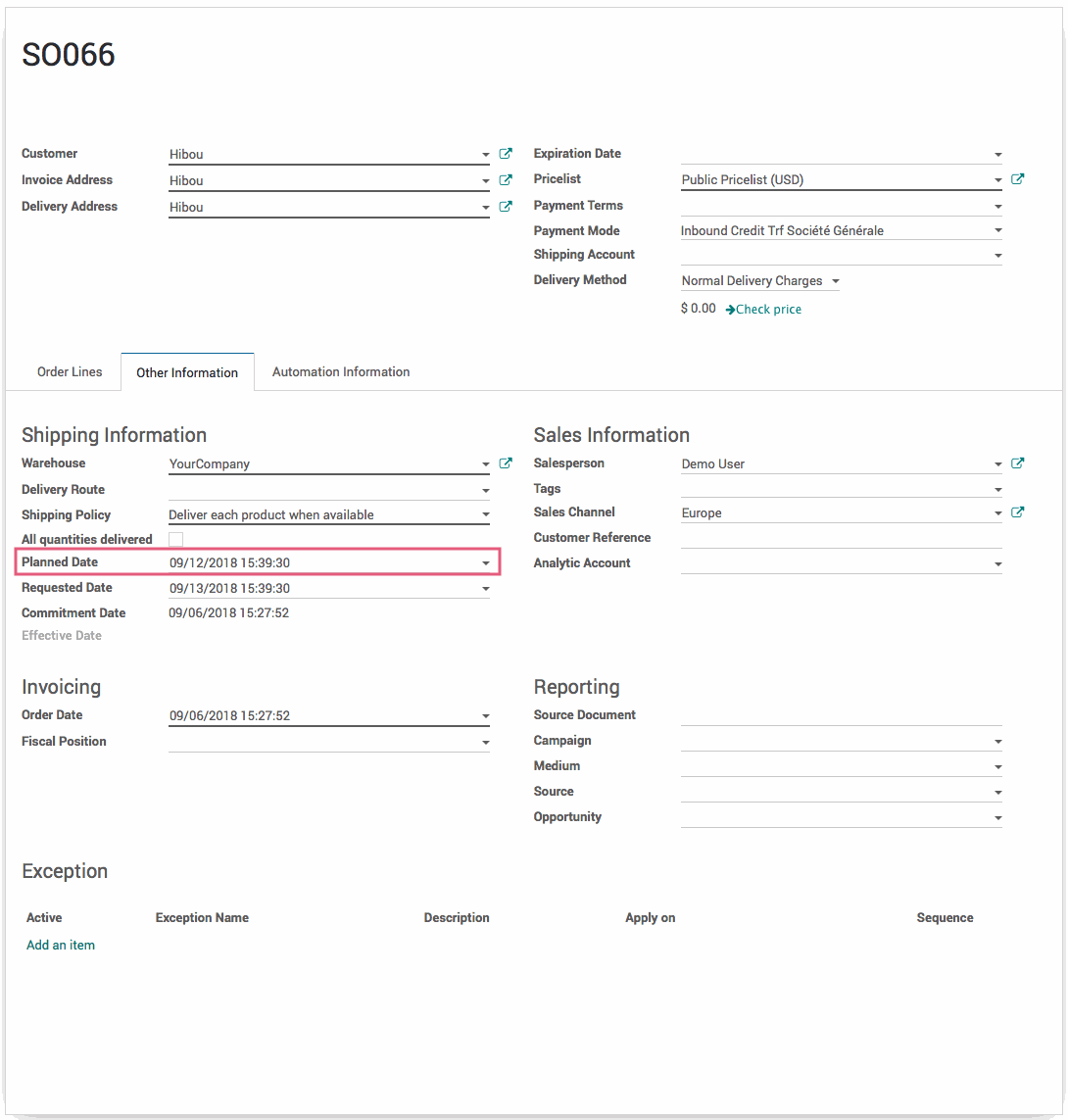Viewport: 1068px width, 1120px height.
Task: Open the Order Date picker arrow
Action: [486, 715]
